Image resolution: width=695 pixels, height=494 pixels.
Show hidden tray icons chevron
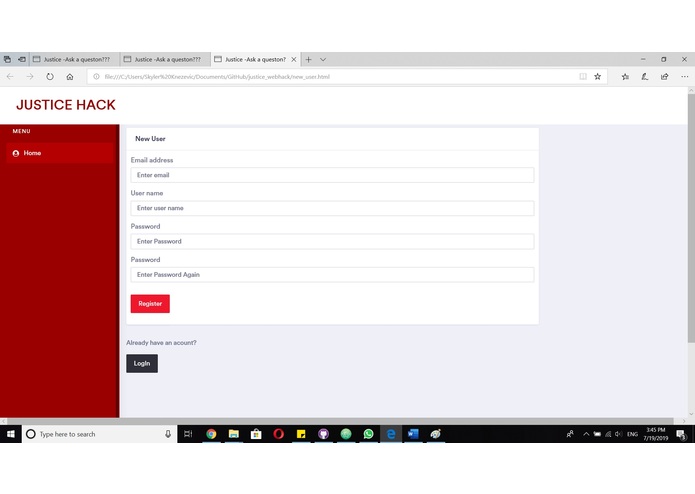click(x=586, y=434)
